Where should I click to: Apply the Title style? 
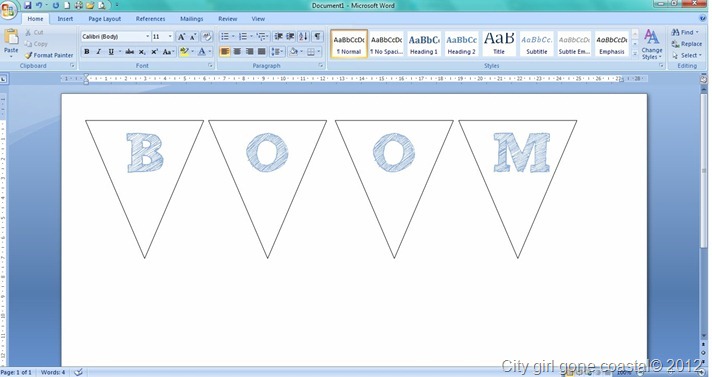click(x=499, y=45)
